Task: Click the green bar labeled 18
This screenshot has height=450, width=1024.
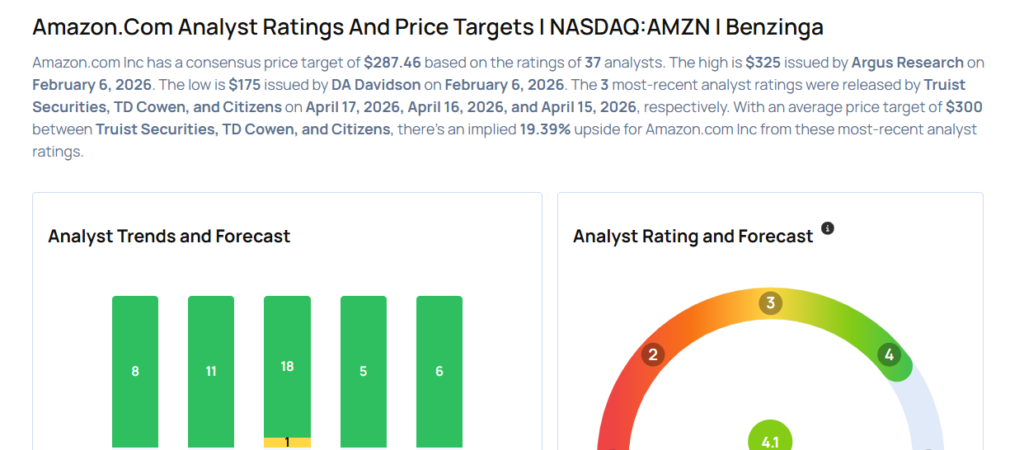Action: (x=287, y=366)
